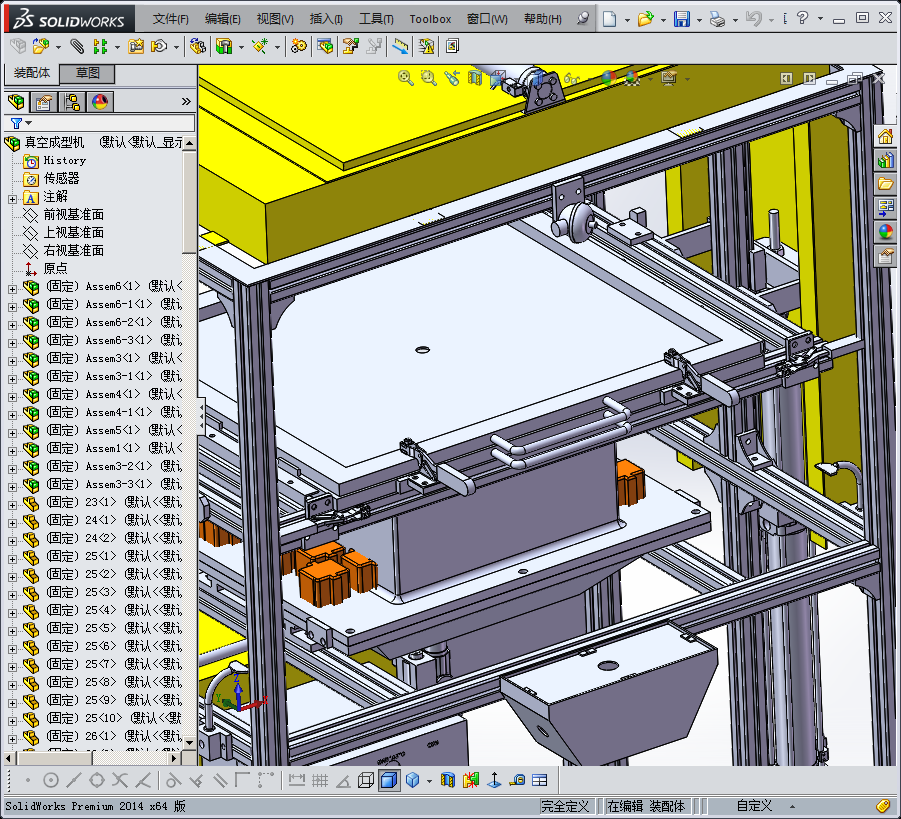Click the Save disk icon
Screen dimensions: 901x819
tap(681, 19)
